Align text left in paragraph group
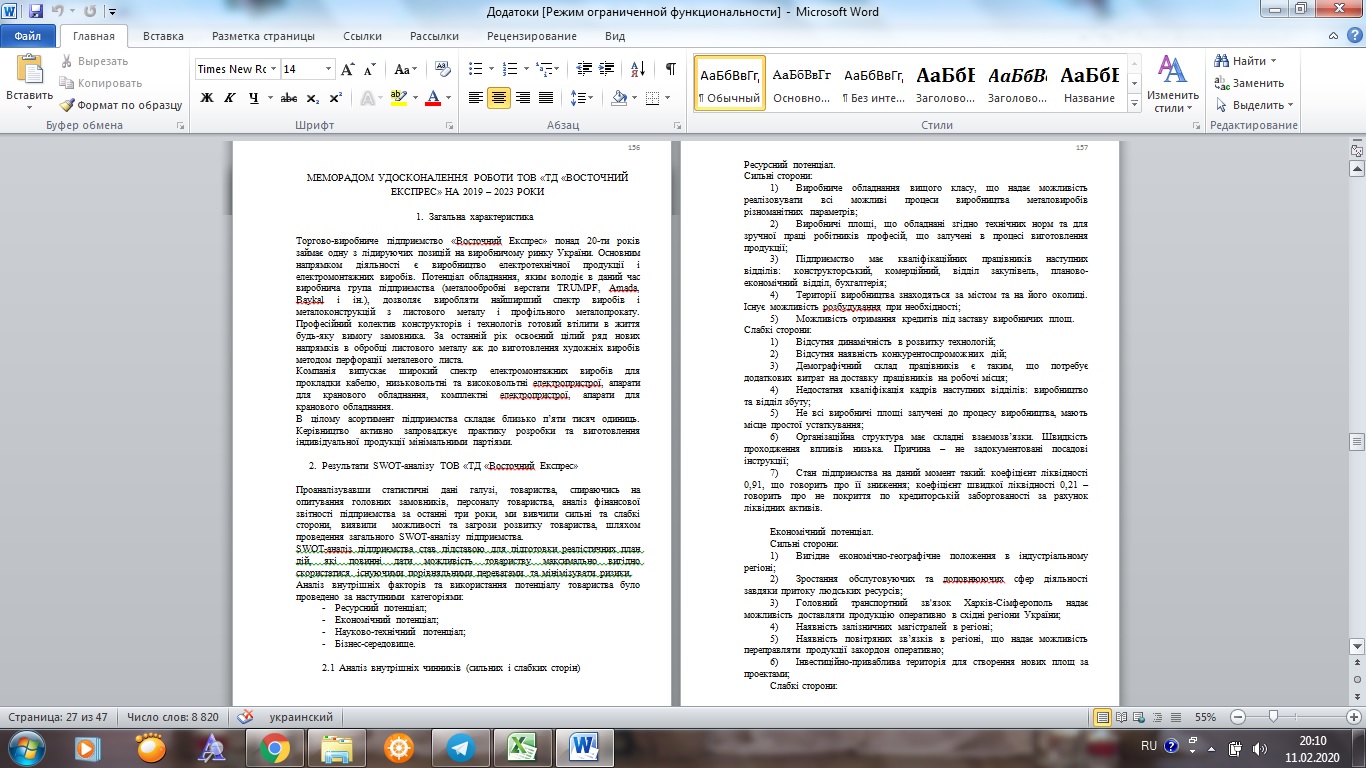Image resolution: width=1366 pixels, height=768 pixels. (x=476, y=98)
